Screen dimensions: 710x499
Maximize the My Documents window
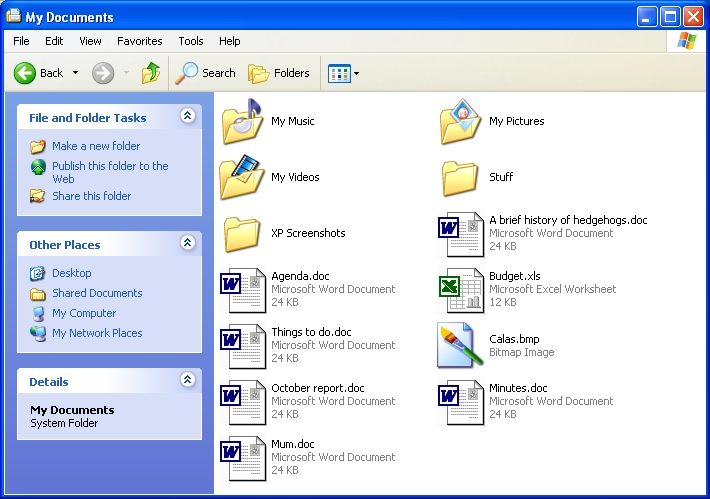[670, 17]
